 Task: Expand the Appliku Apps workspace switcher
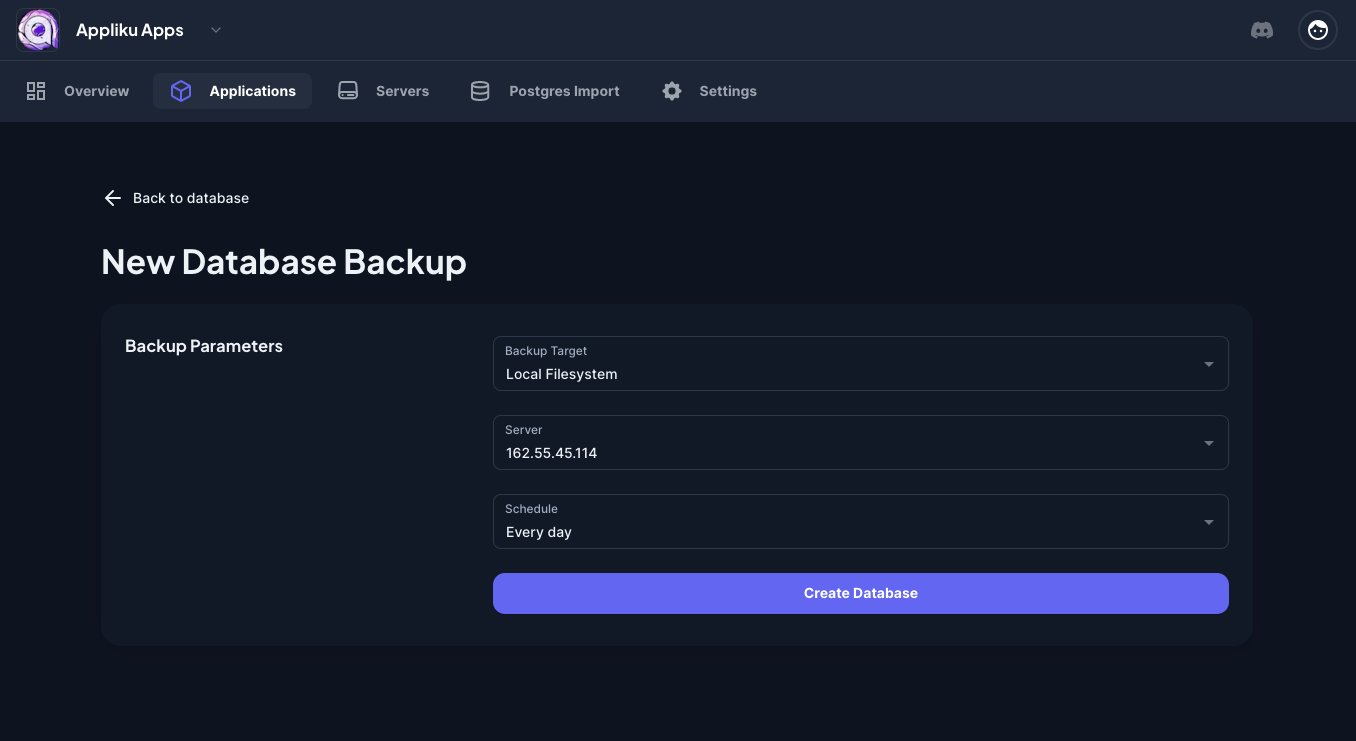(216, 30)
